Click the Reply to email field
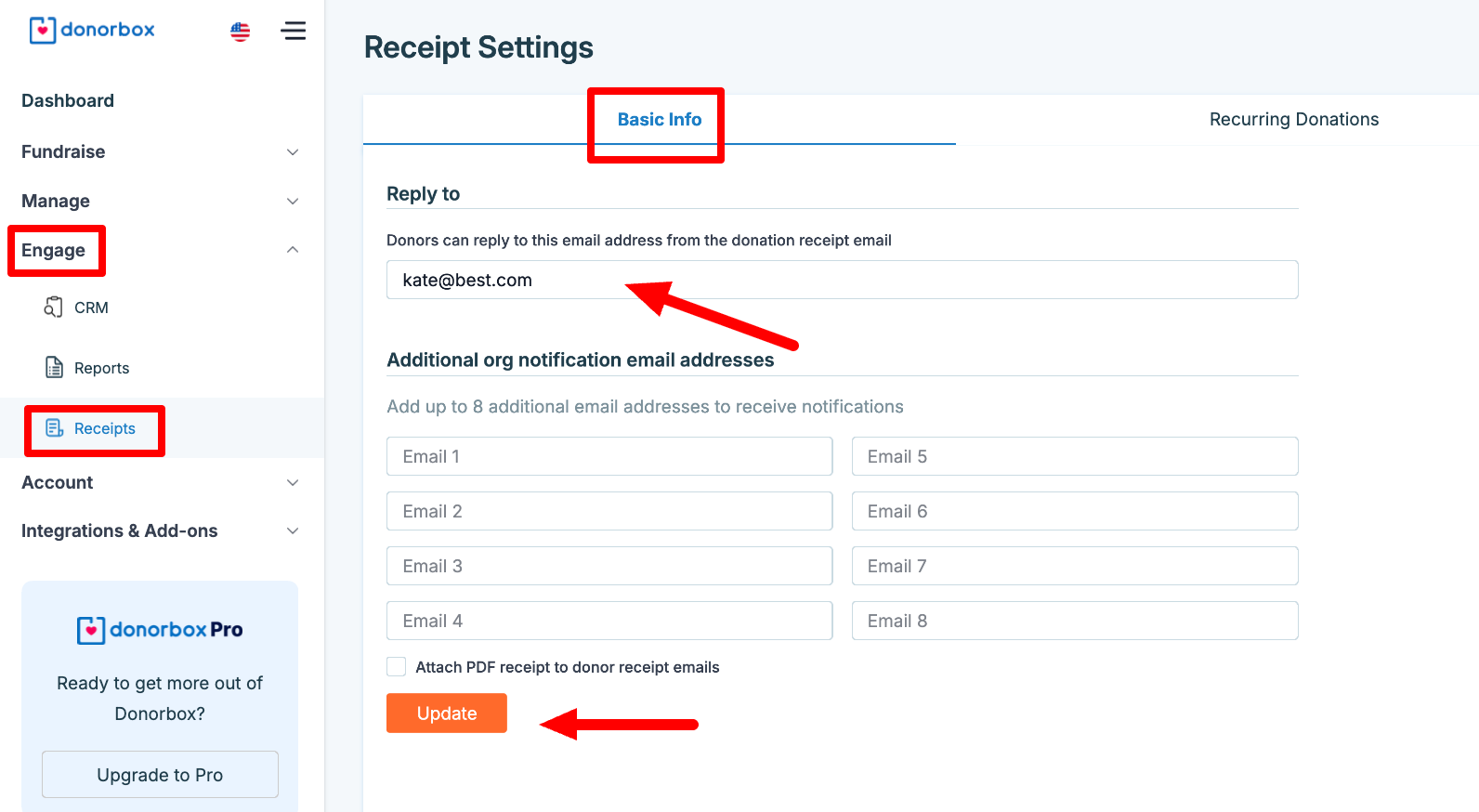The height and width of the screenshot is (812, 1479). tap(842, 281)
